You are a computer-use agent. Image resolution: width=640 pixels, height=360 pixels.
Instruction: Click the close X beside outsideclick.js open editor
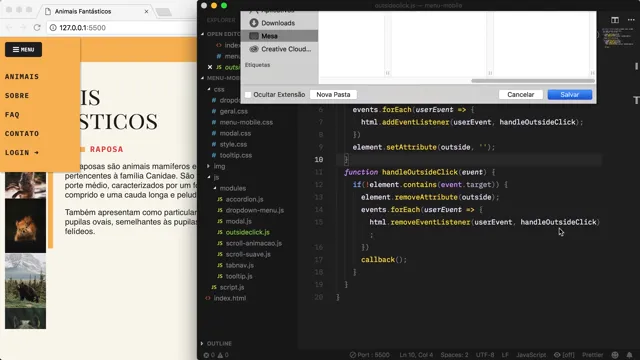[x=210, y=67]
